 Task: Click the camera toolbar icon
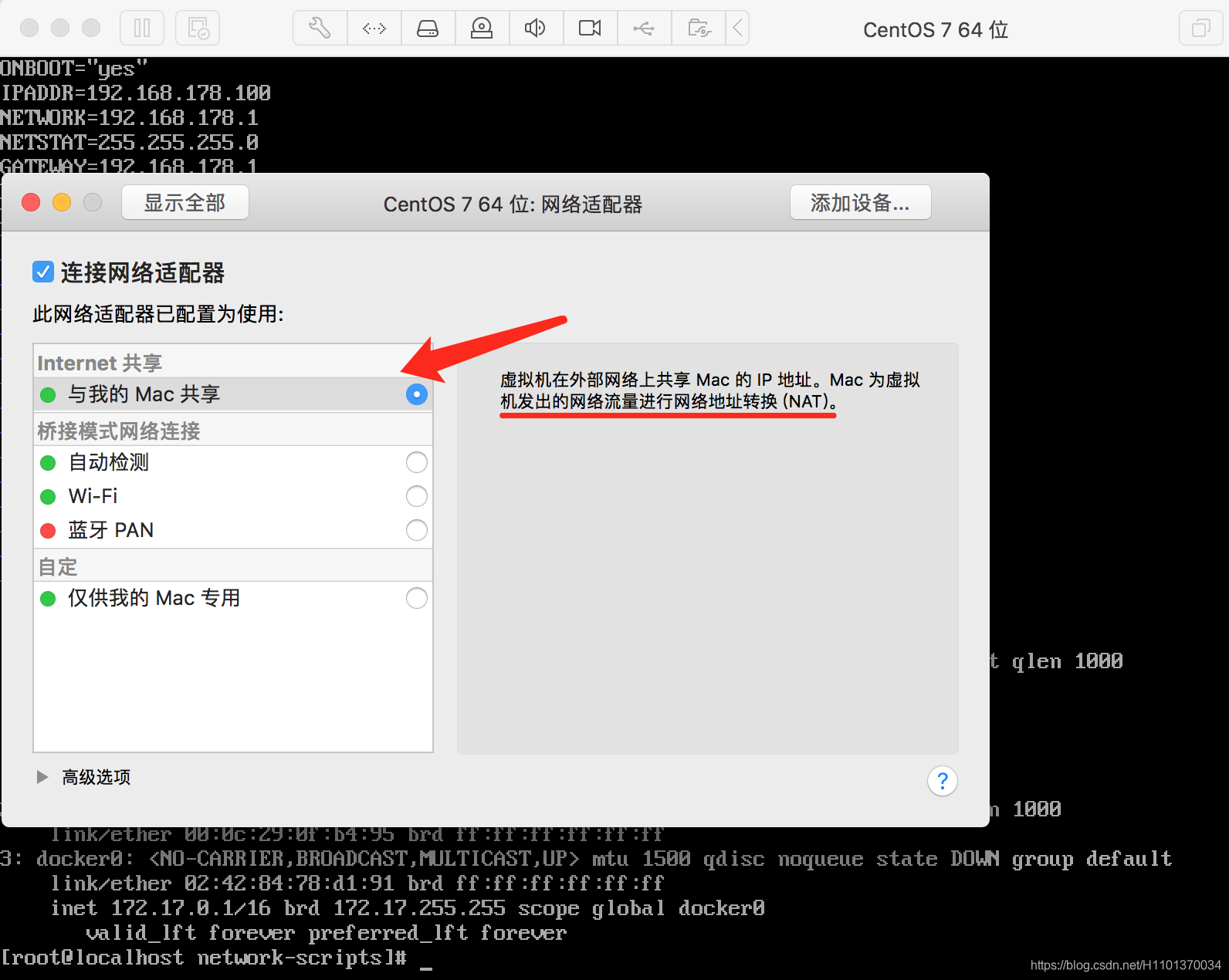(x=590, y=29)
